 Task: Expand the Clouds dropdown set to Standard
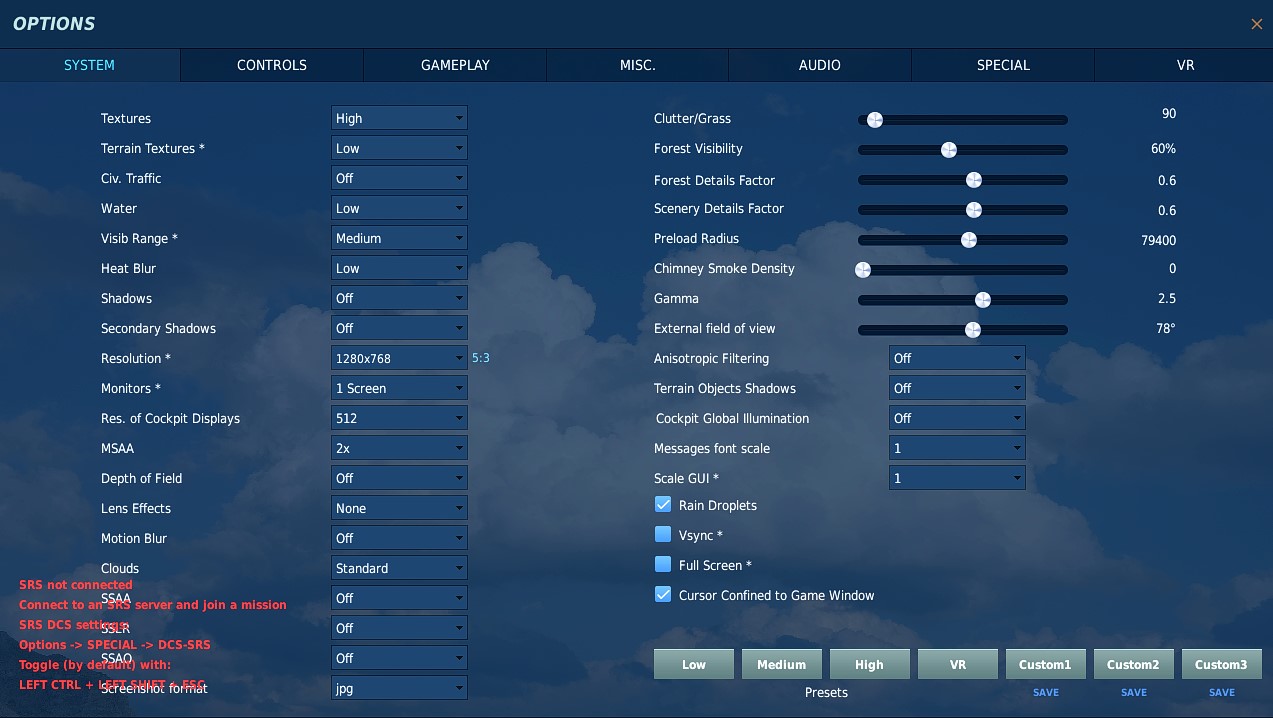coord(399,568)
